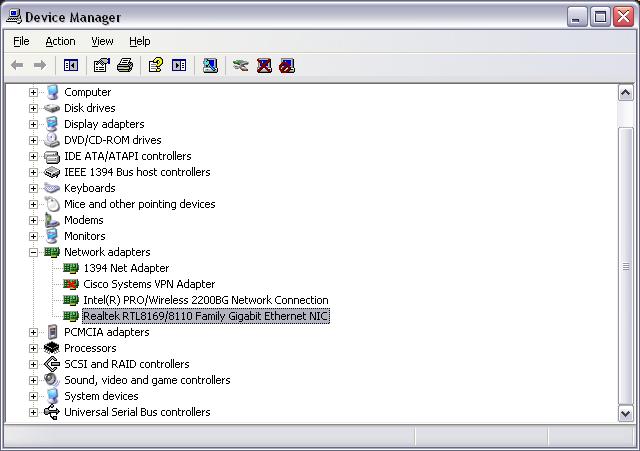
Task: Click the Monitors category icon
Action: coord(52,236)
